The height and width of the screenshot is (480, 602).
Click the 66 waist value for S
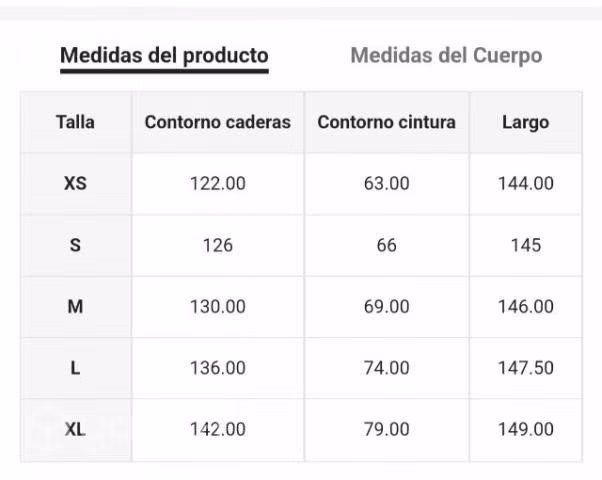tap(387, 245)
